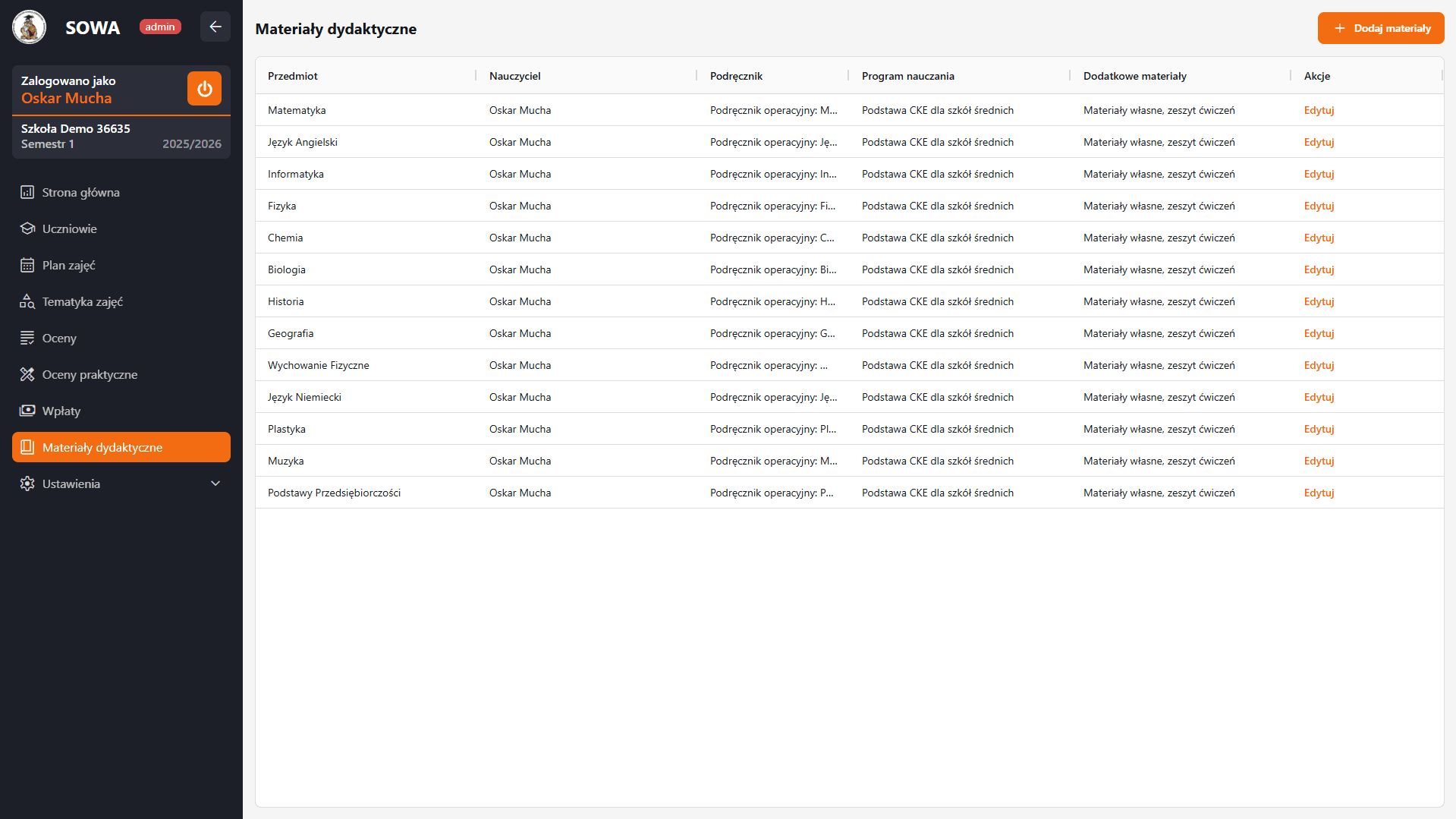Click the Wpłaty money icon
The height and width of the screenshot is (819, 1456).
tap(27, 411)
